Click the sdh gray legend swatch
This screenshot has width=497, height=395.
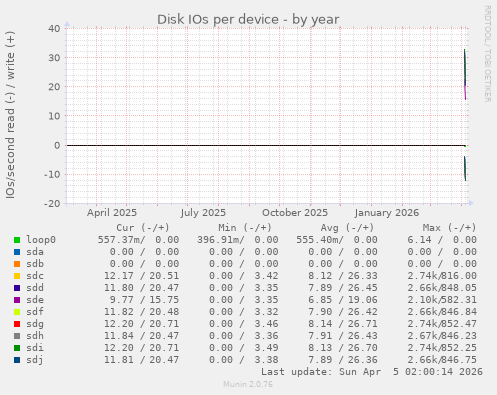[x=17, y=336]
